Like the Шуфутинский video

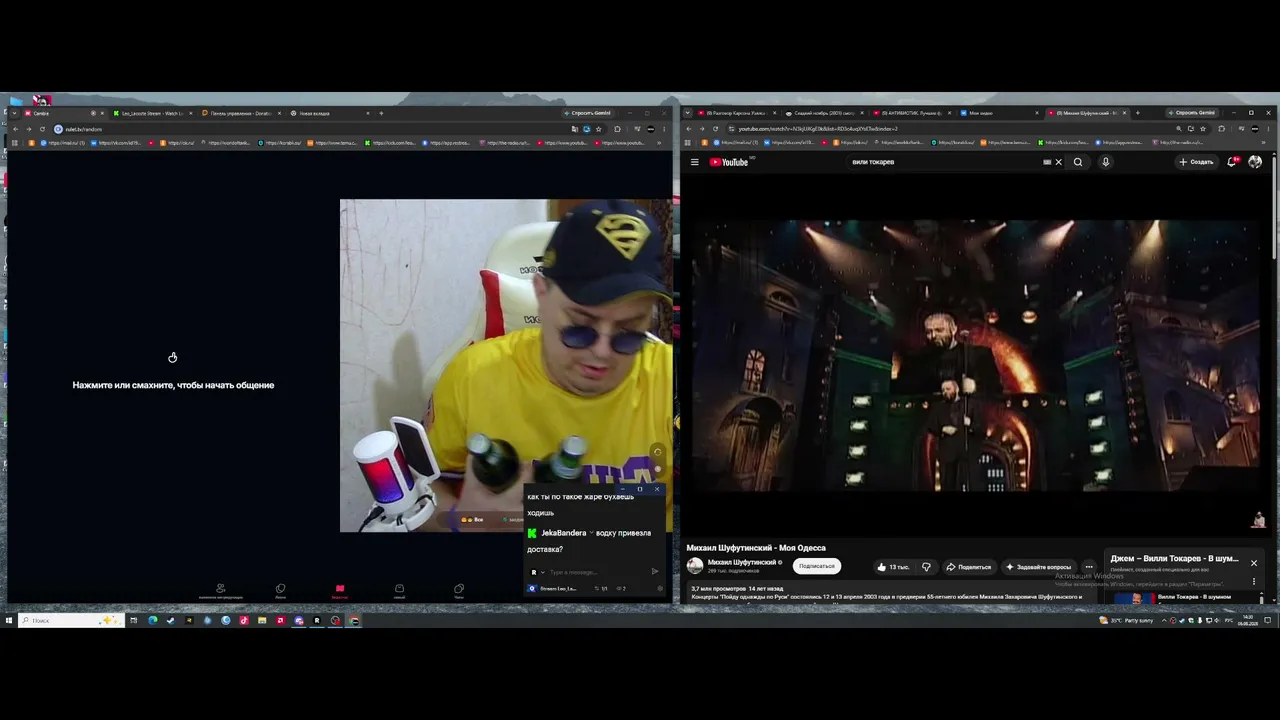[x=893, y=567]
